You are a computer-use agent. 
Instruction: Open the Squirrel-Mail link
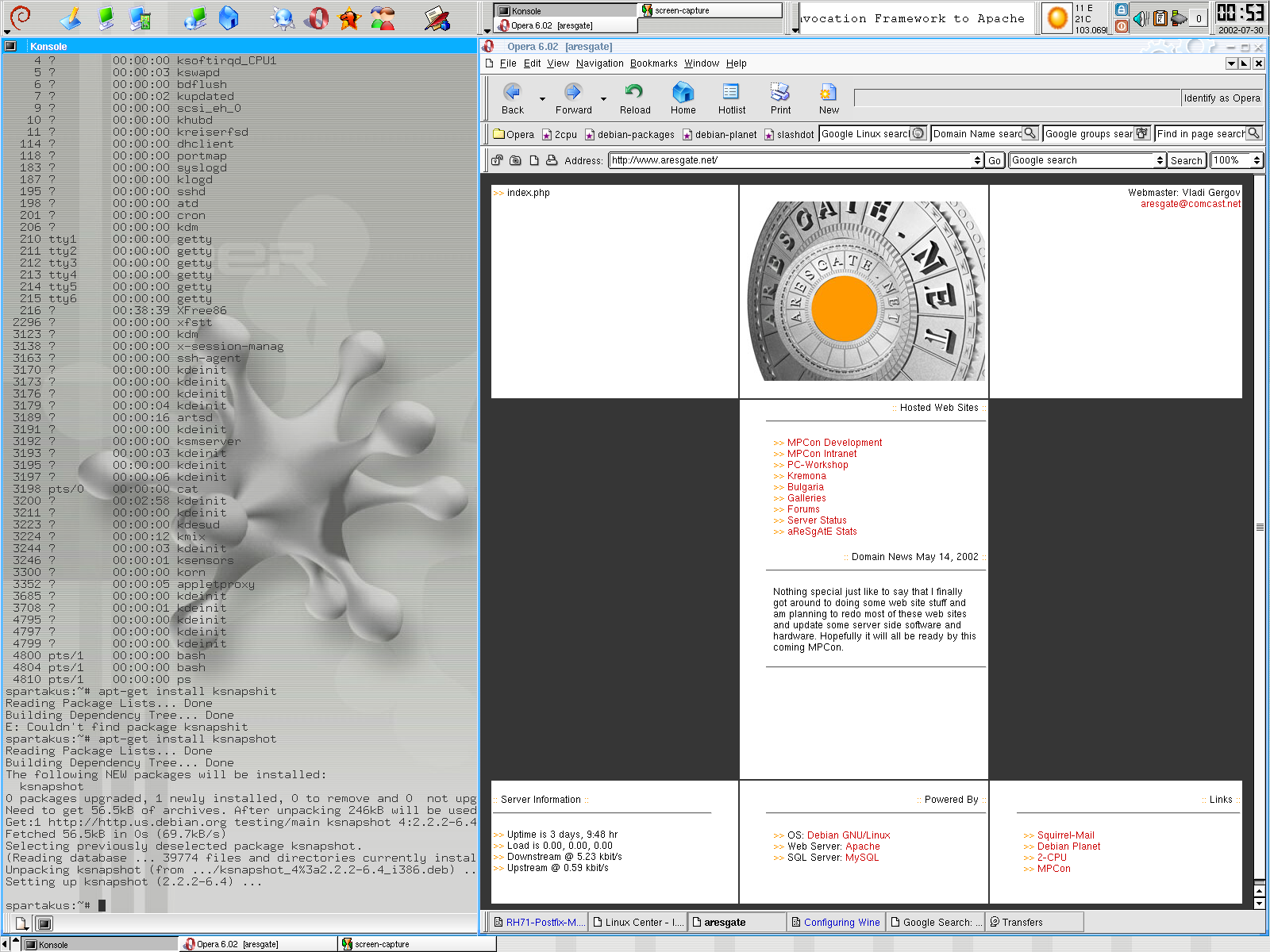[x=1065, y=835]
